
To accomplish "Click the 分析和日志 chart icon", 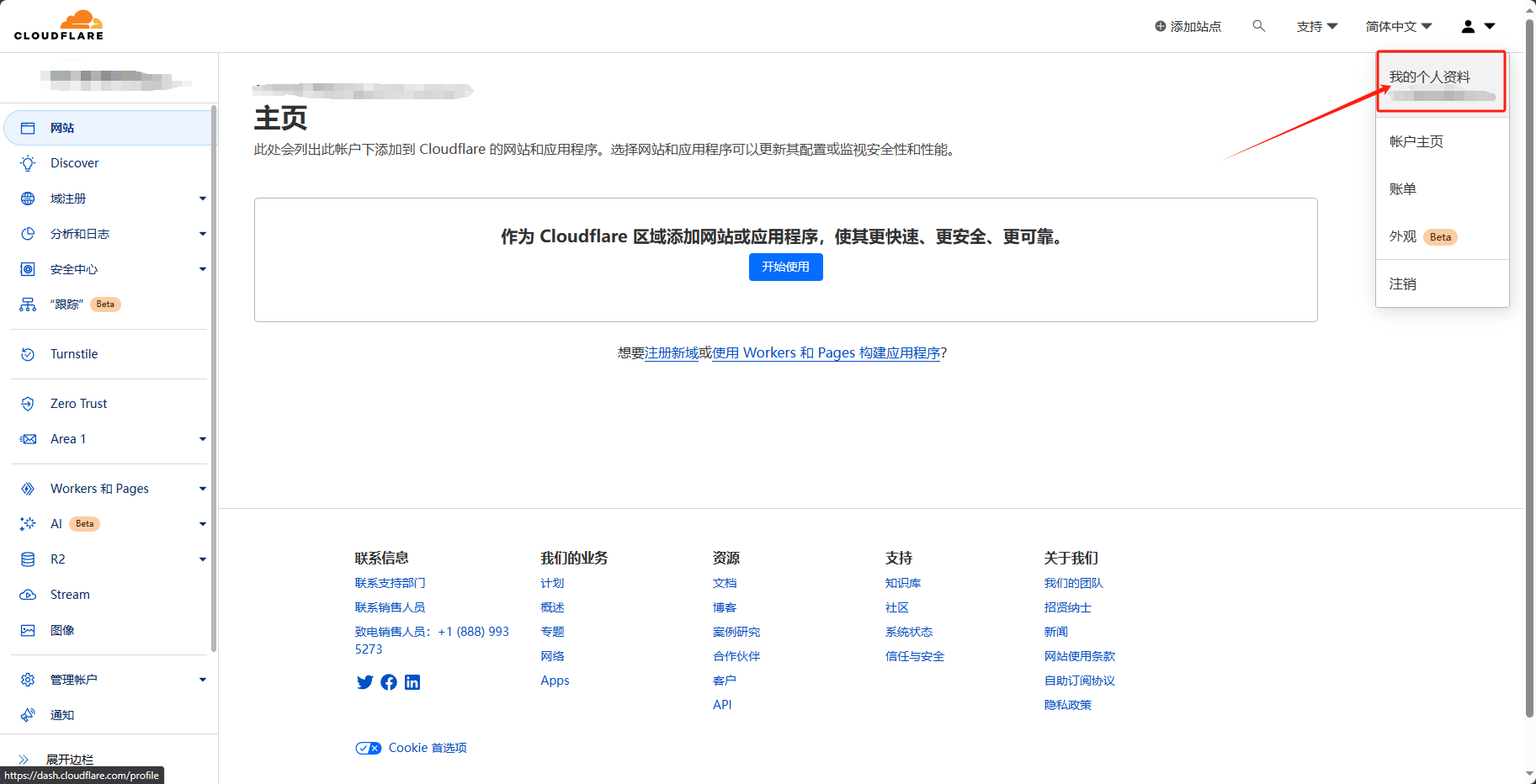I will coord(28,234).
